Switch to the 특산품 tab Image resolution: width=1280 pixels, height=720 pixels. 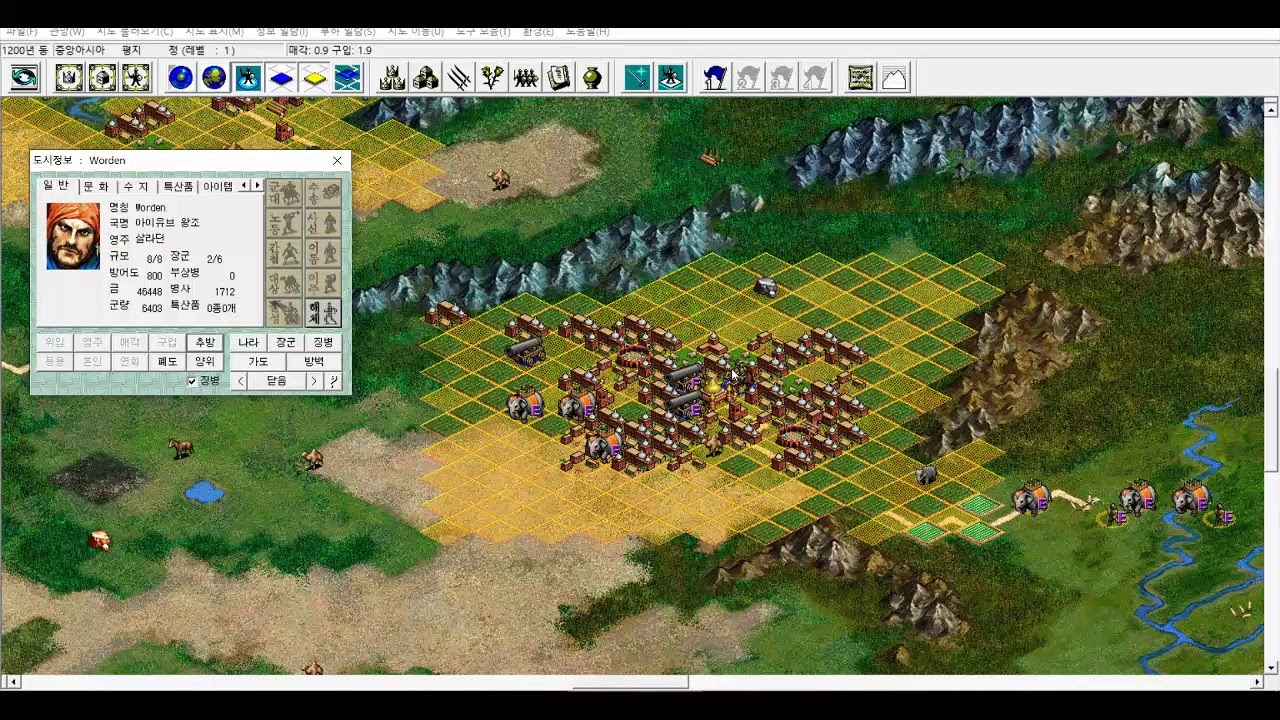click(x=178, y=187)
